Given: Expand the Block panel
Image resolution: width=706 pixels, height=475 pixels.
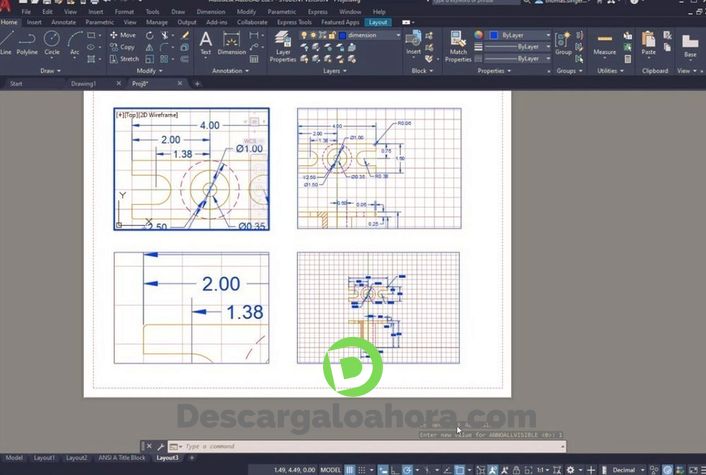Looking at the screenshot, I should [422, 71].
